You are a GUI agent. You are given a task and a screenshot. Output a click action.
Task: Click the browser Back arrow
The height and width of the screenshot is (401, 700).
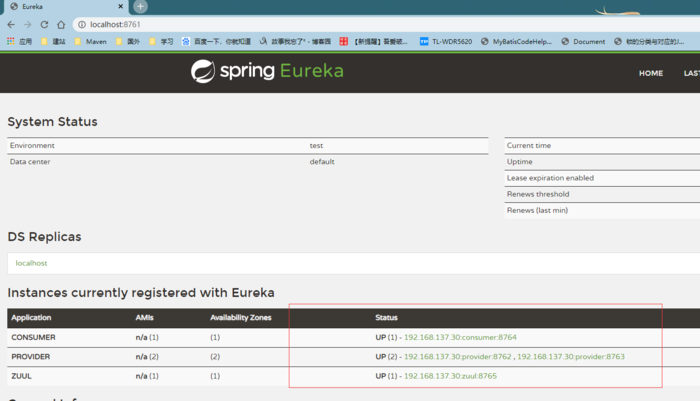(11, 25)
